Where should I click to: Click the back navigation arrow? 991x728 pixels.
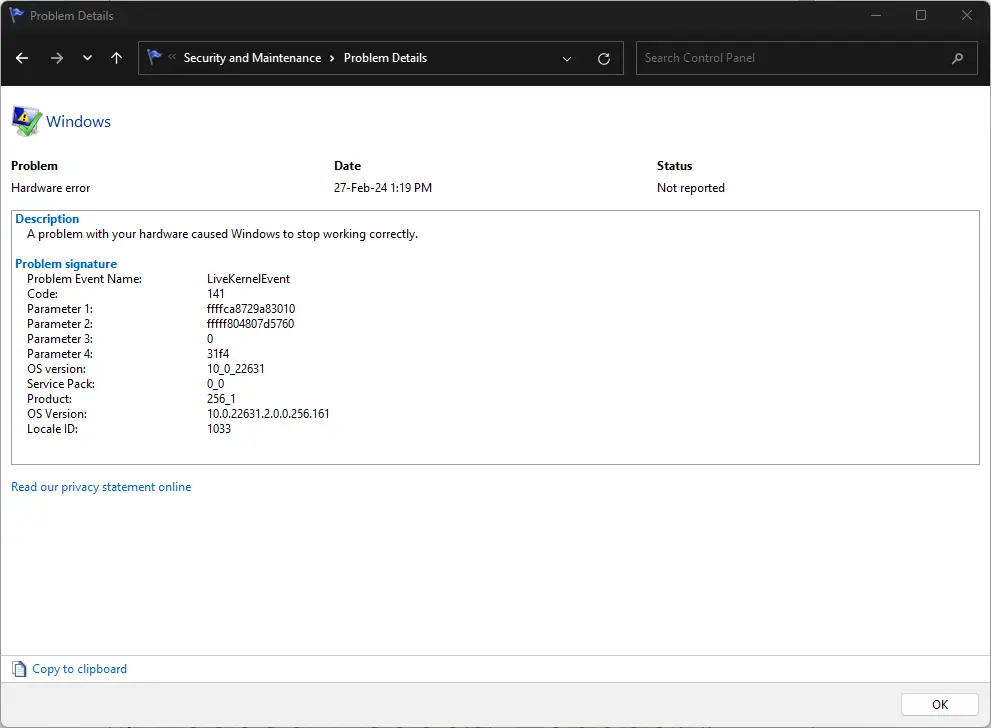21,58
